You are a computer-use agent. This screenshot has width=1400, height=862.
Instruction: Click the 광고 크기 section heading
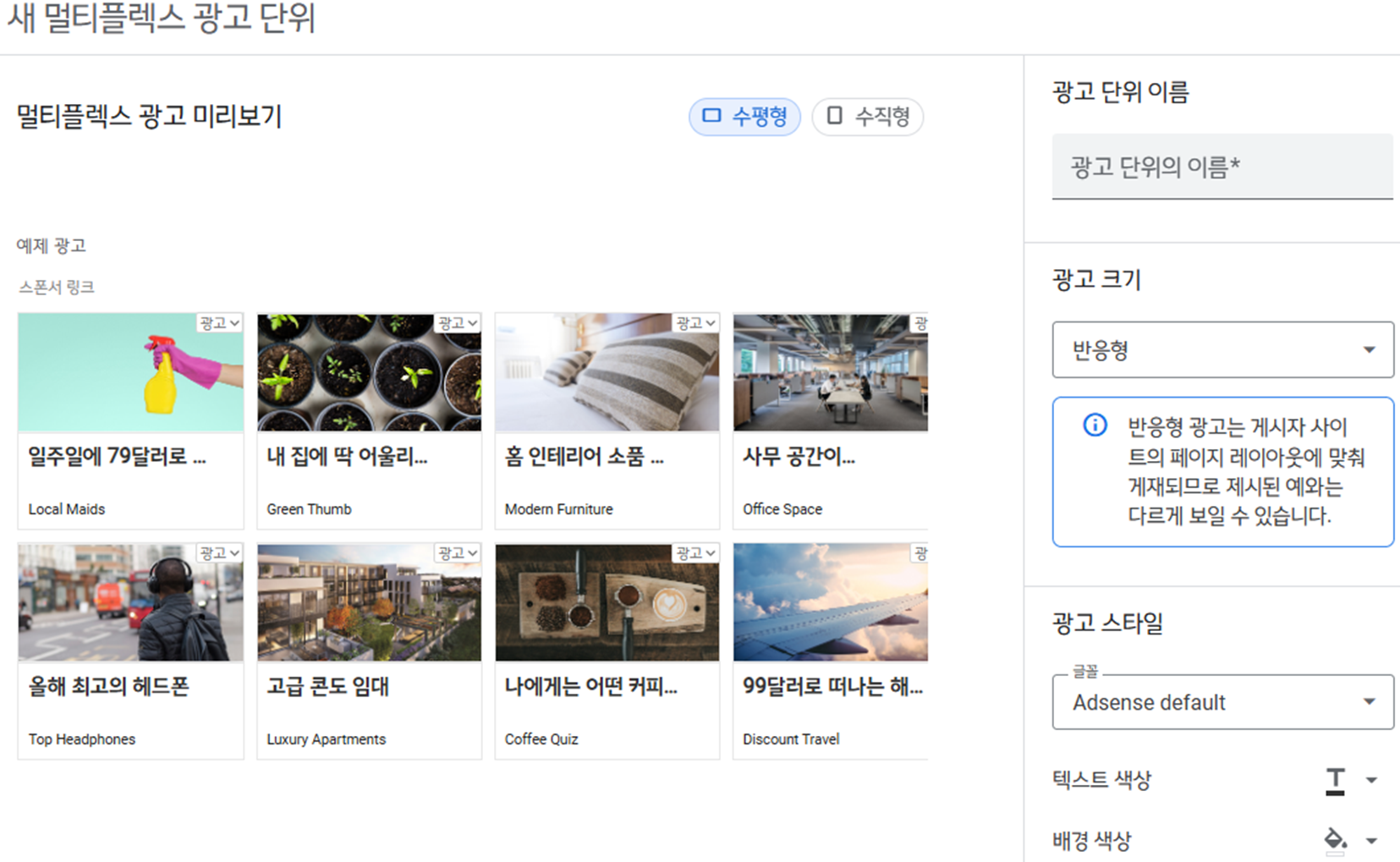(1096, 279)
